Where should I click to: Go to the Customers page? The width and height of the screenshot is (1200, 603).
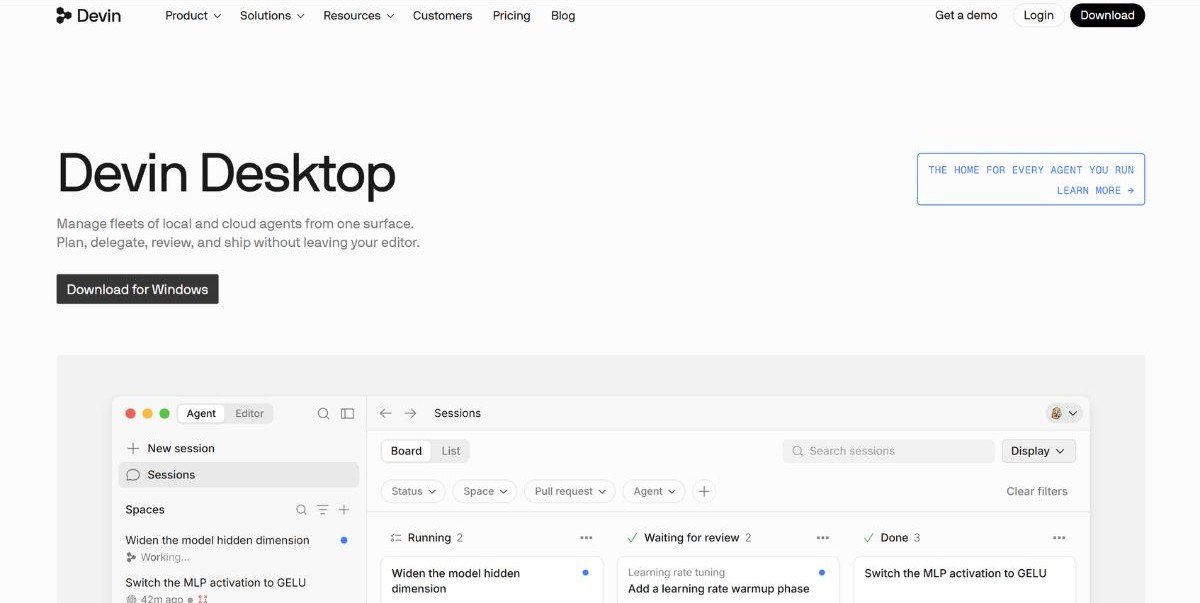coord(442,15)
